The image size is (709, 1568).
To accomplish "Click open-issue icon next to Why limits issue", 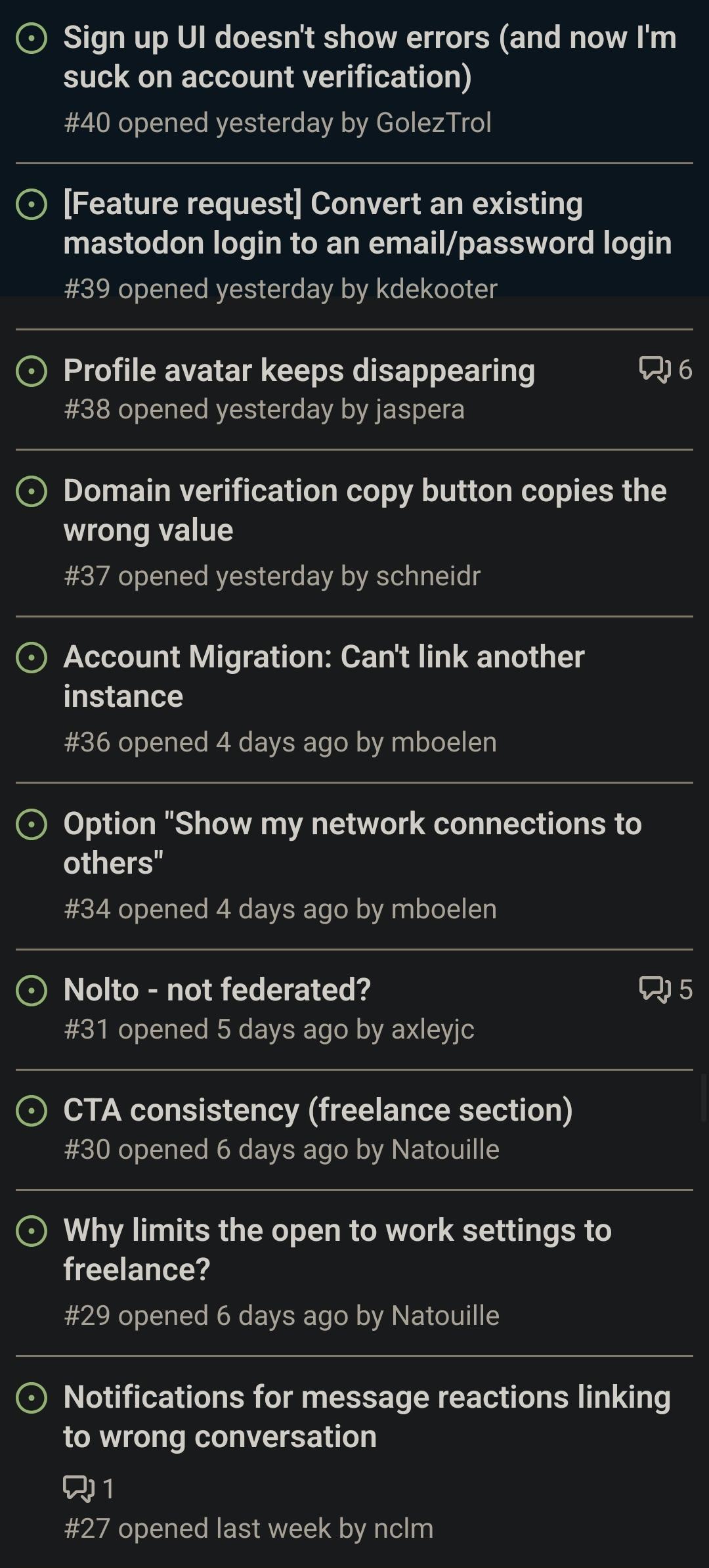I will 32,1231.
